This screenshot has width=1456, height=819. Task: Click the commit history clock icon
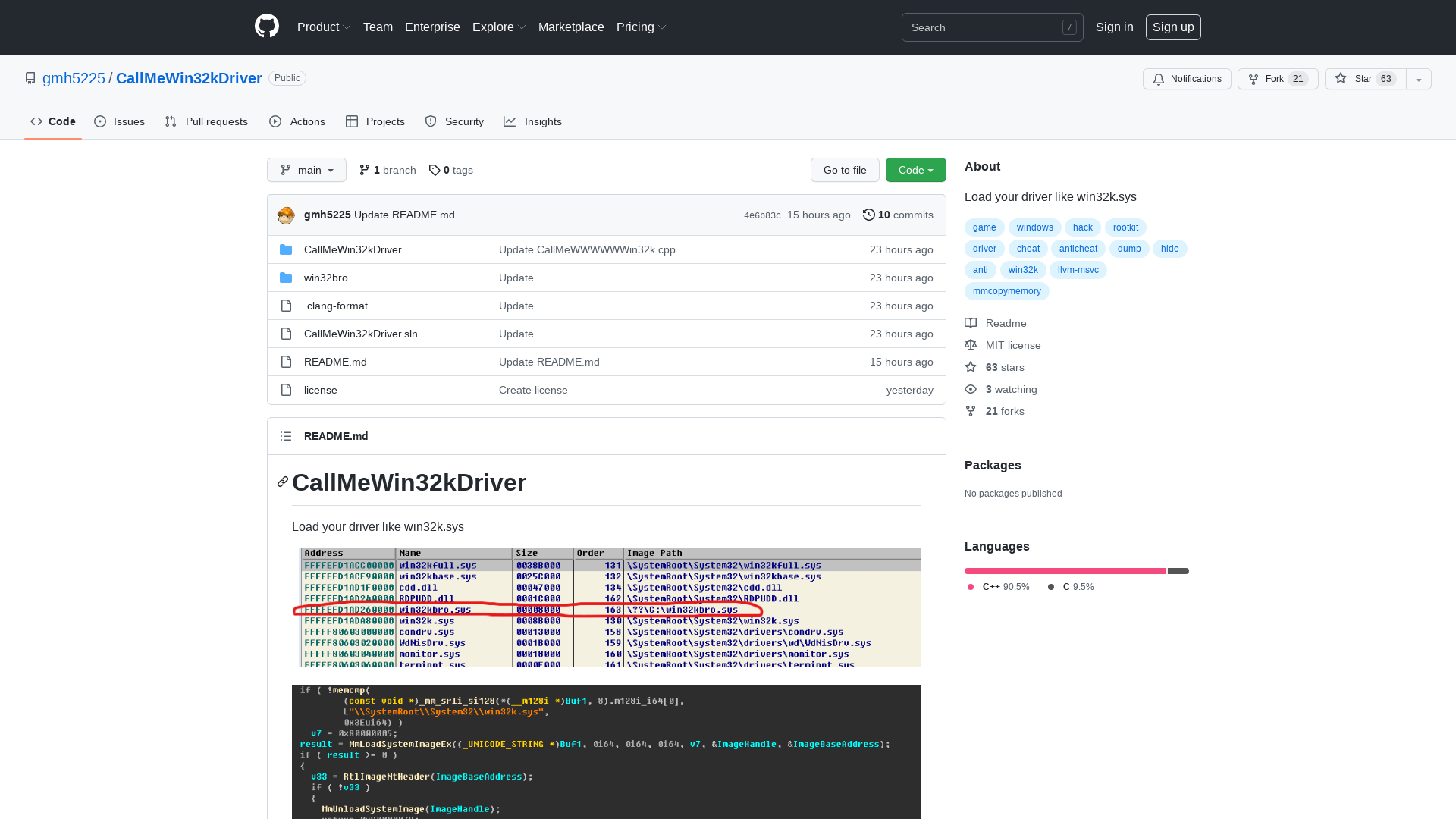869,215
